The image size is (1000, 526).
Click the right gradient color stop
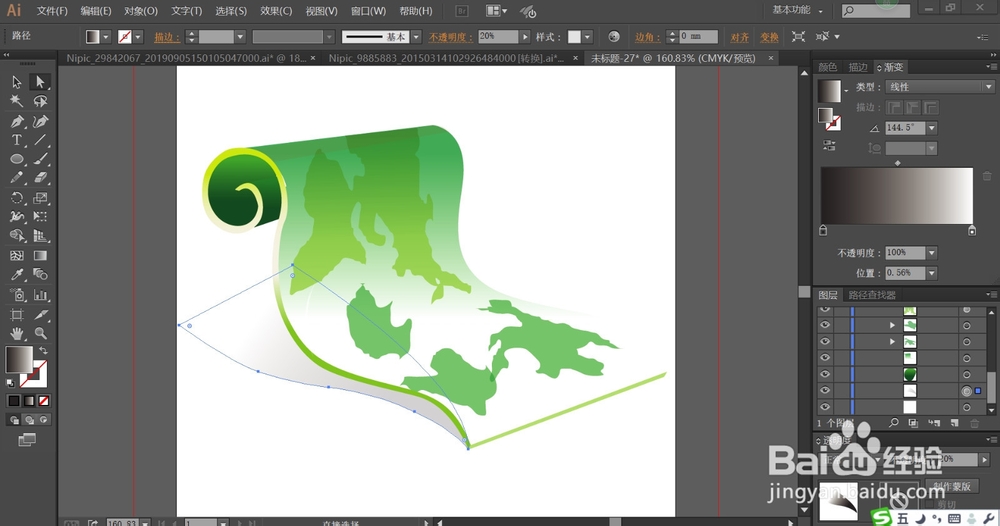[x=972, y=231]
